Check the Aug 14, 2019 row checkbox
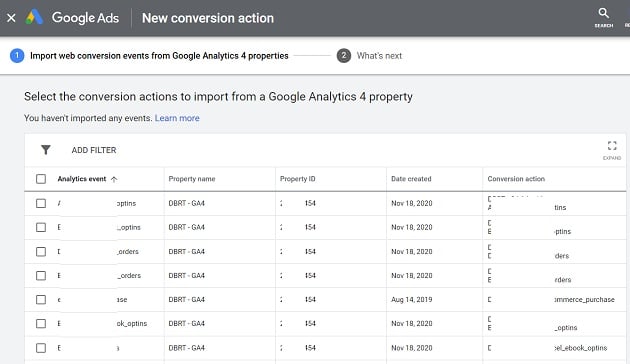630x364 pixels. (x=41, y=300)
